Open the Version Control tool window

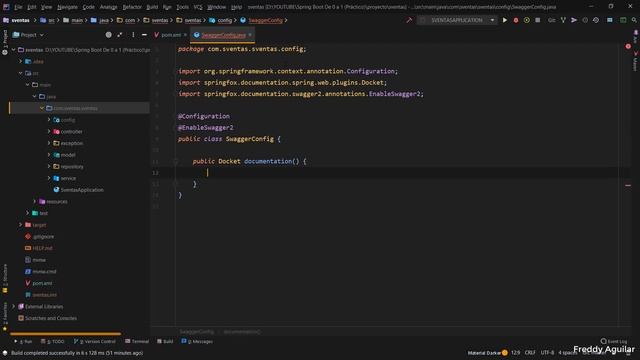click(x=95, y=341)
